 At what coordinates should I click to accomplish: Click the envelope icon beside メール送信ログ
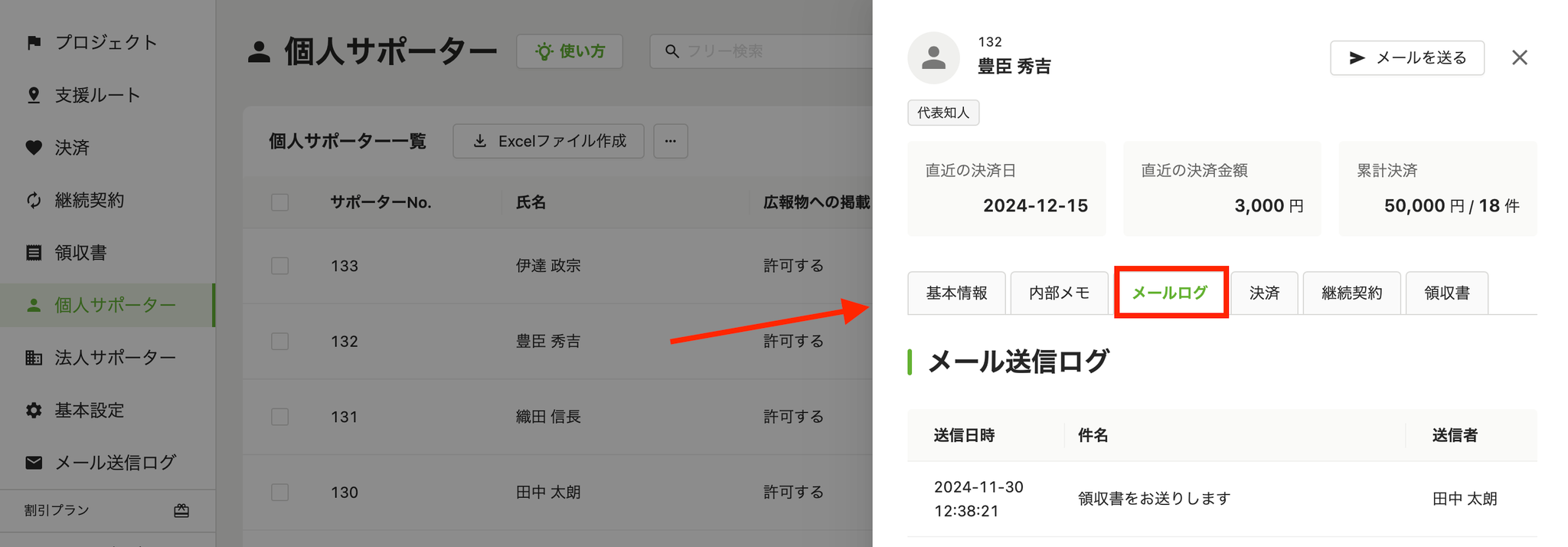tap(34, 463)
